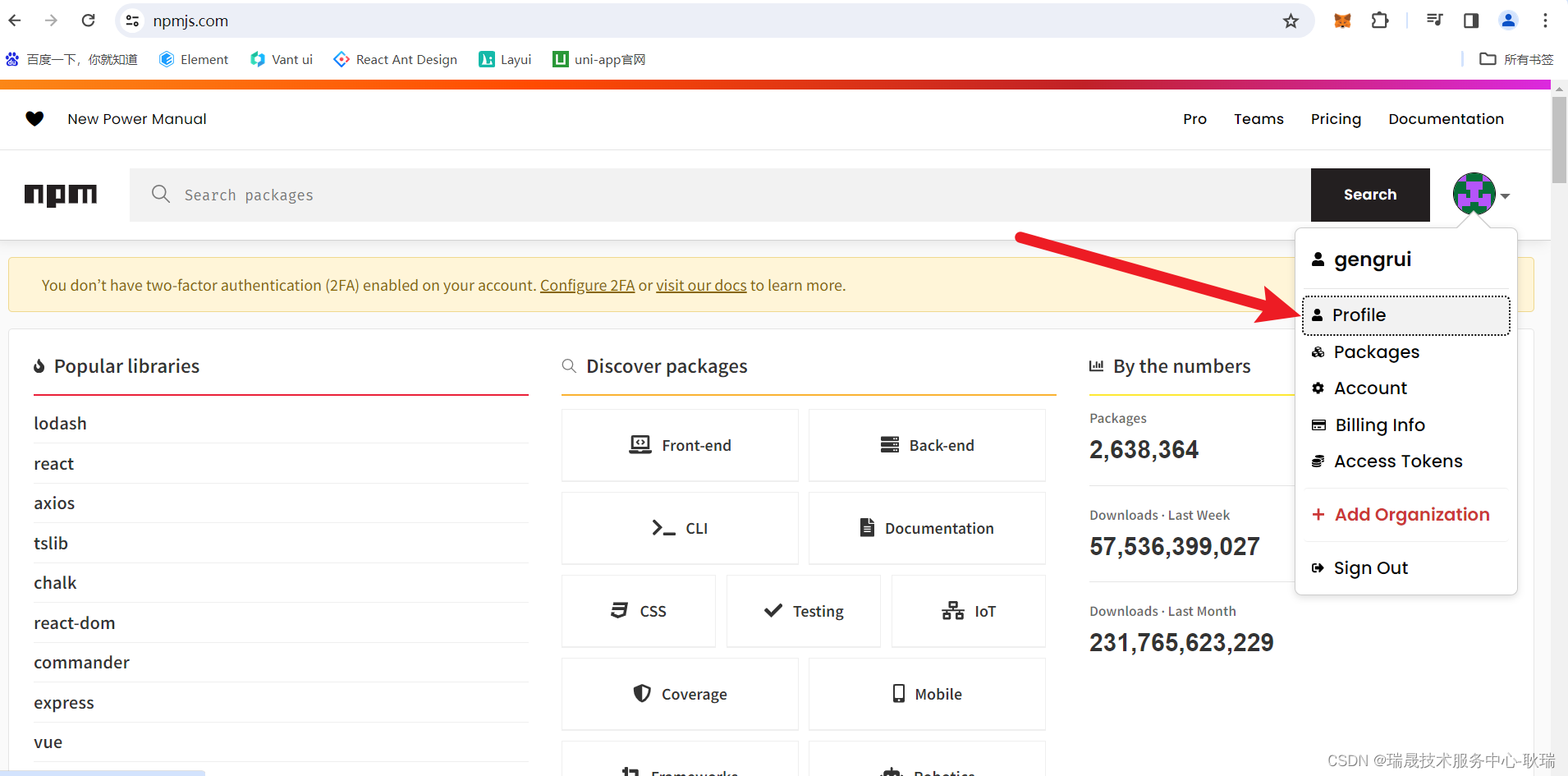Open the commander library link

point(81,663)
